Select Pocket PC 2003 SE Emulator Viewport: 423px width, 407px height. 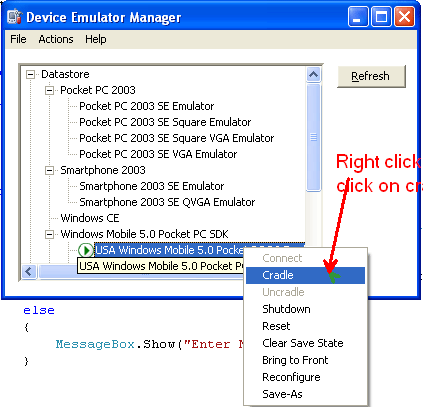click(x=147, y=106)
